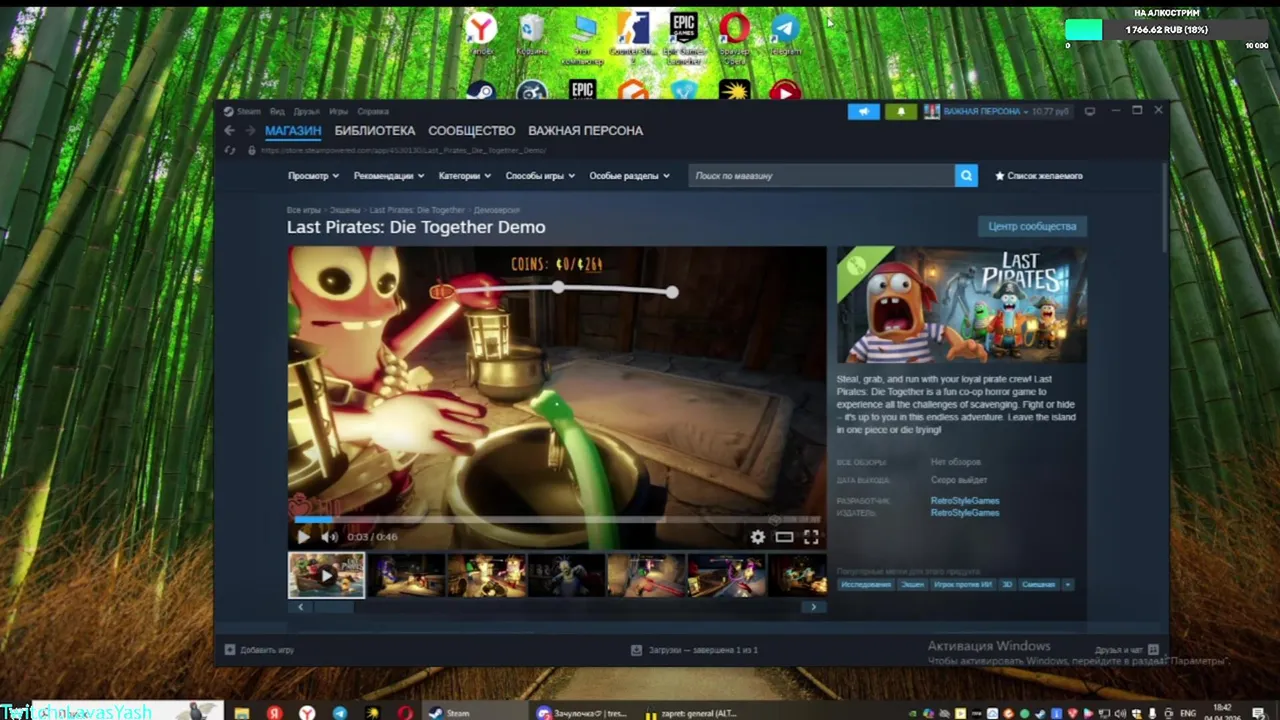This screenshot has height=720, width=1280.
Task: Click the Steam store URL address
Action: [x=403, y=151]
